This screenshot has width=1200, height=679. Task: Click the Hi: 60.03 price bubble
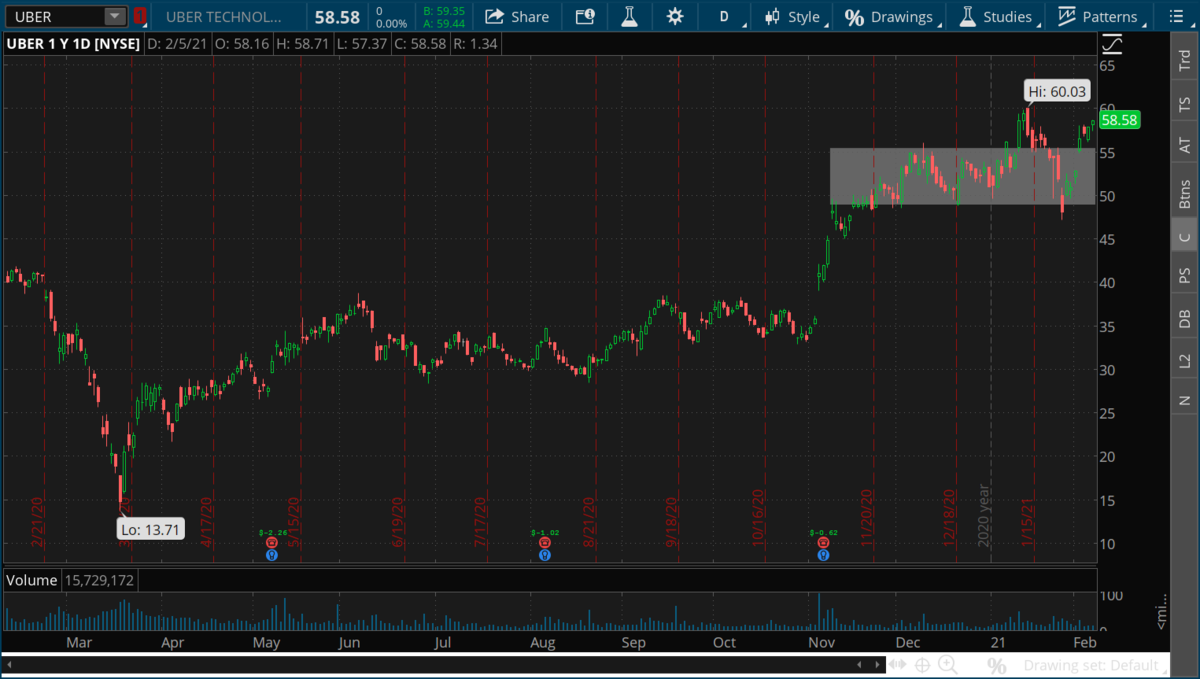[1057, 91]
